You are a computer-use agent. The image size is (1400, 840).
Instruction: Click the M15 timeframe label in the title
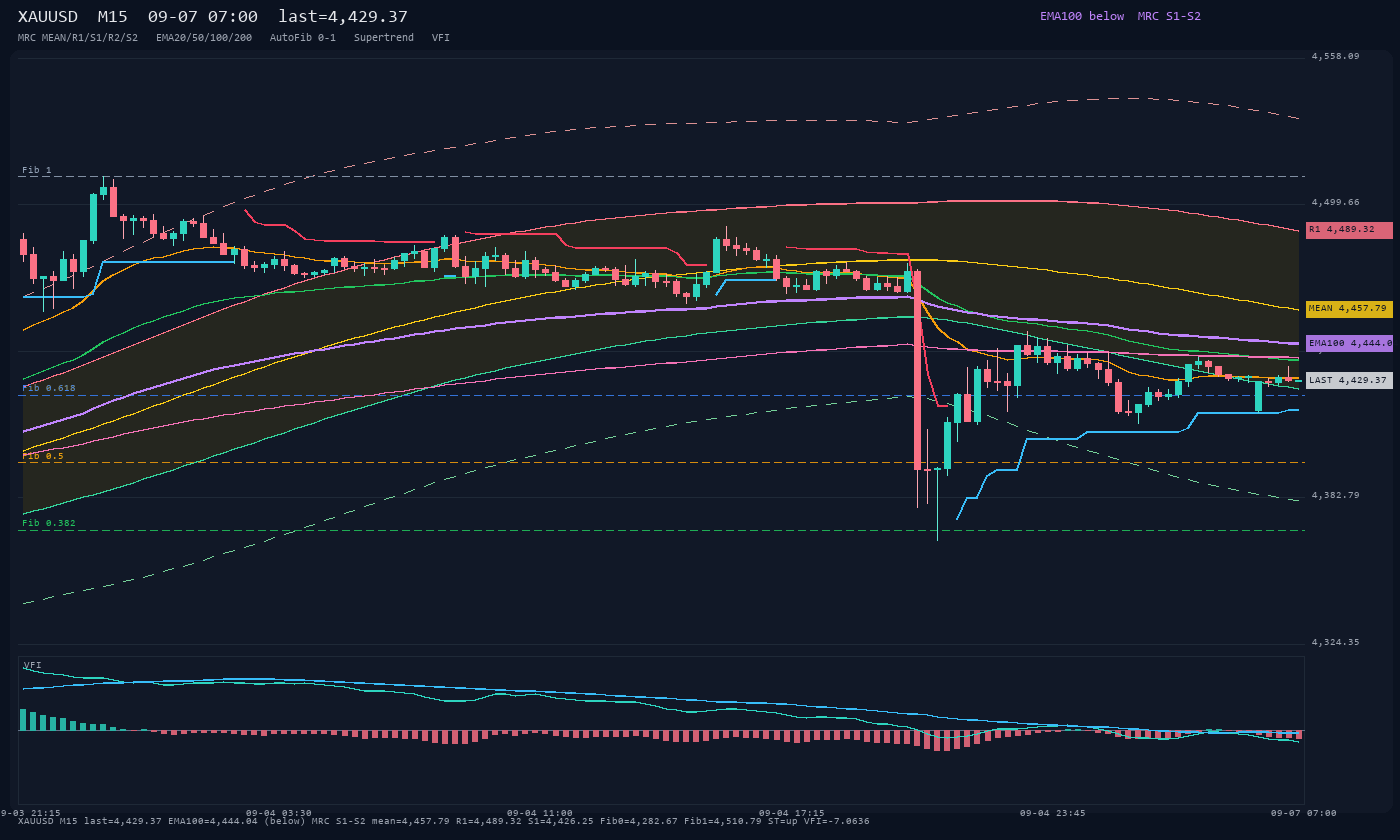(x=113, y=16)
